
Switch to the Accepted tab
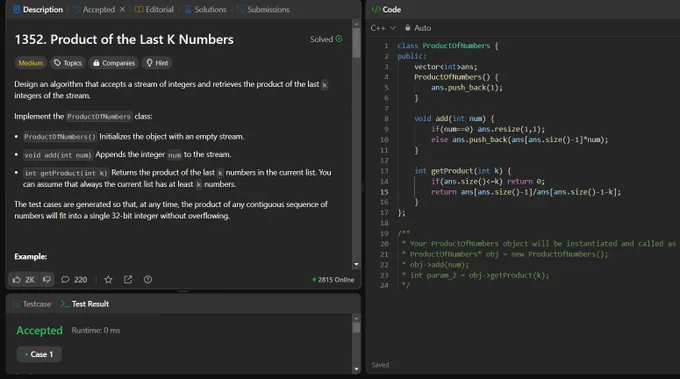coord(94,10)
